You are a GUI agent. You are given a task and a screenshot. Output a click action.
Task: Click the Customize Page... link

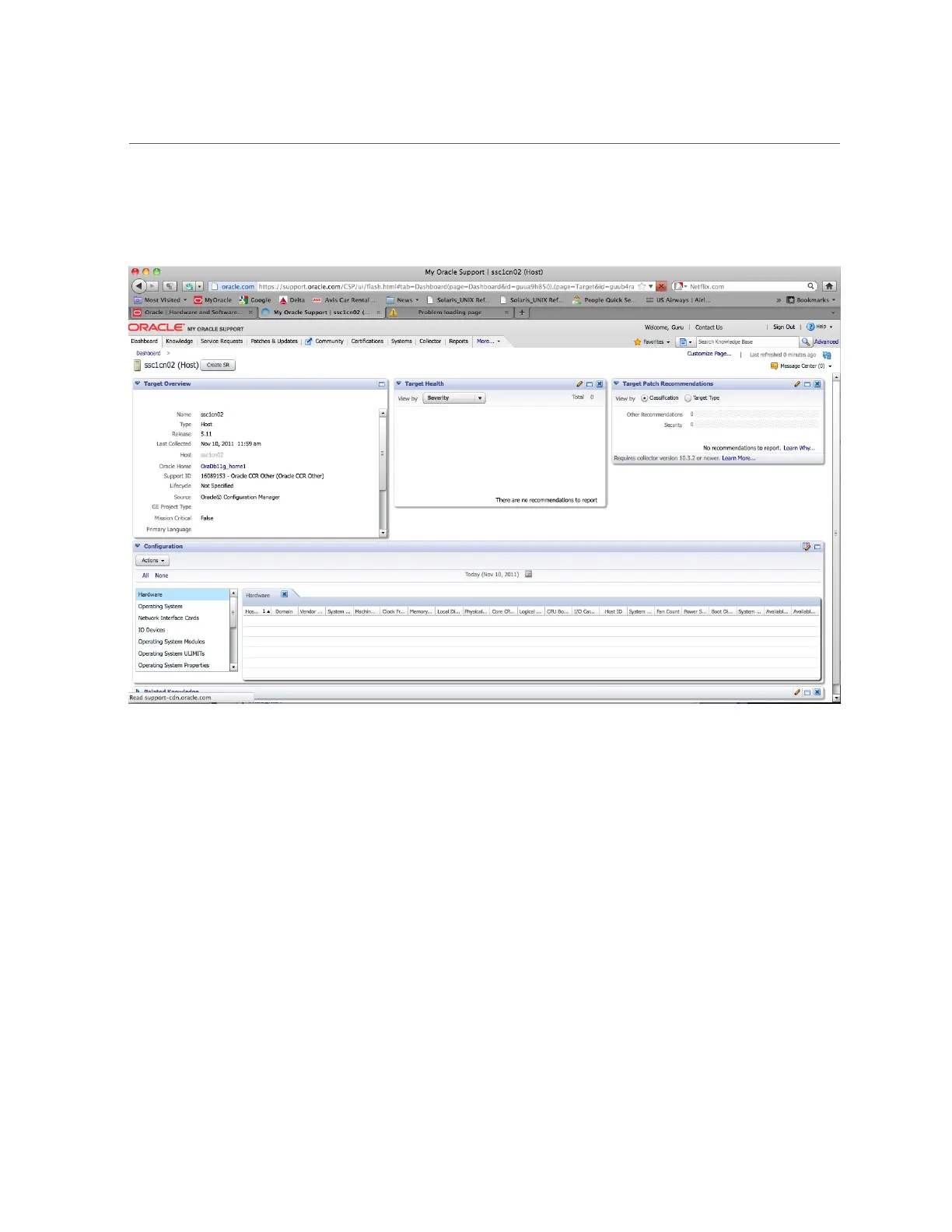[x=709, y=354]
